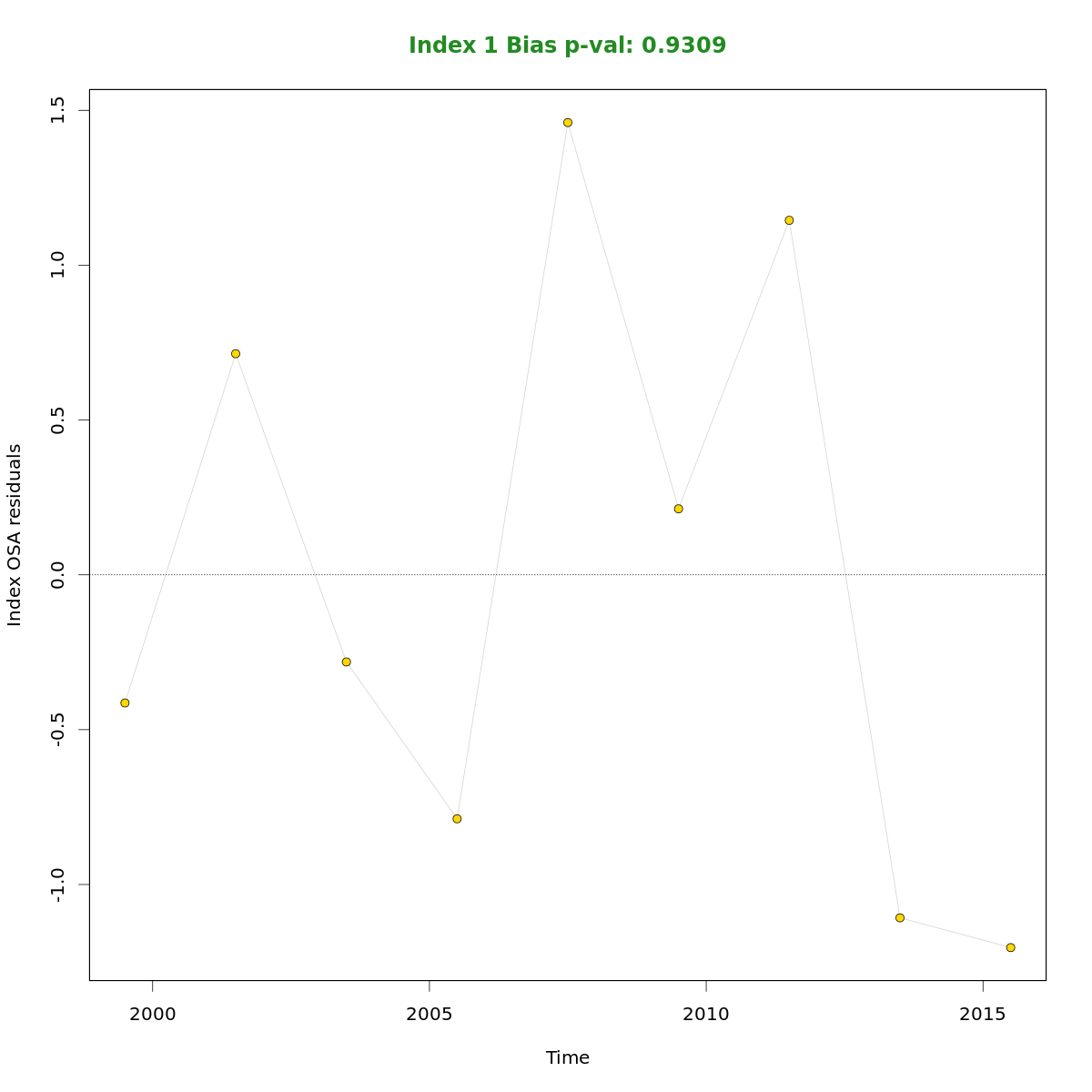The image size is (1092, 1092).
Task: Select the data point near 1.15 before 2012
Action: (x=789, y=220)
